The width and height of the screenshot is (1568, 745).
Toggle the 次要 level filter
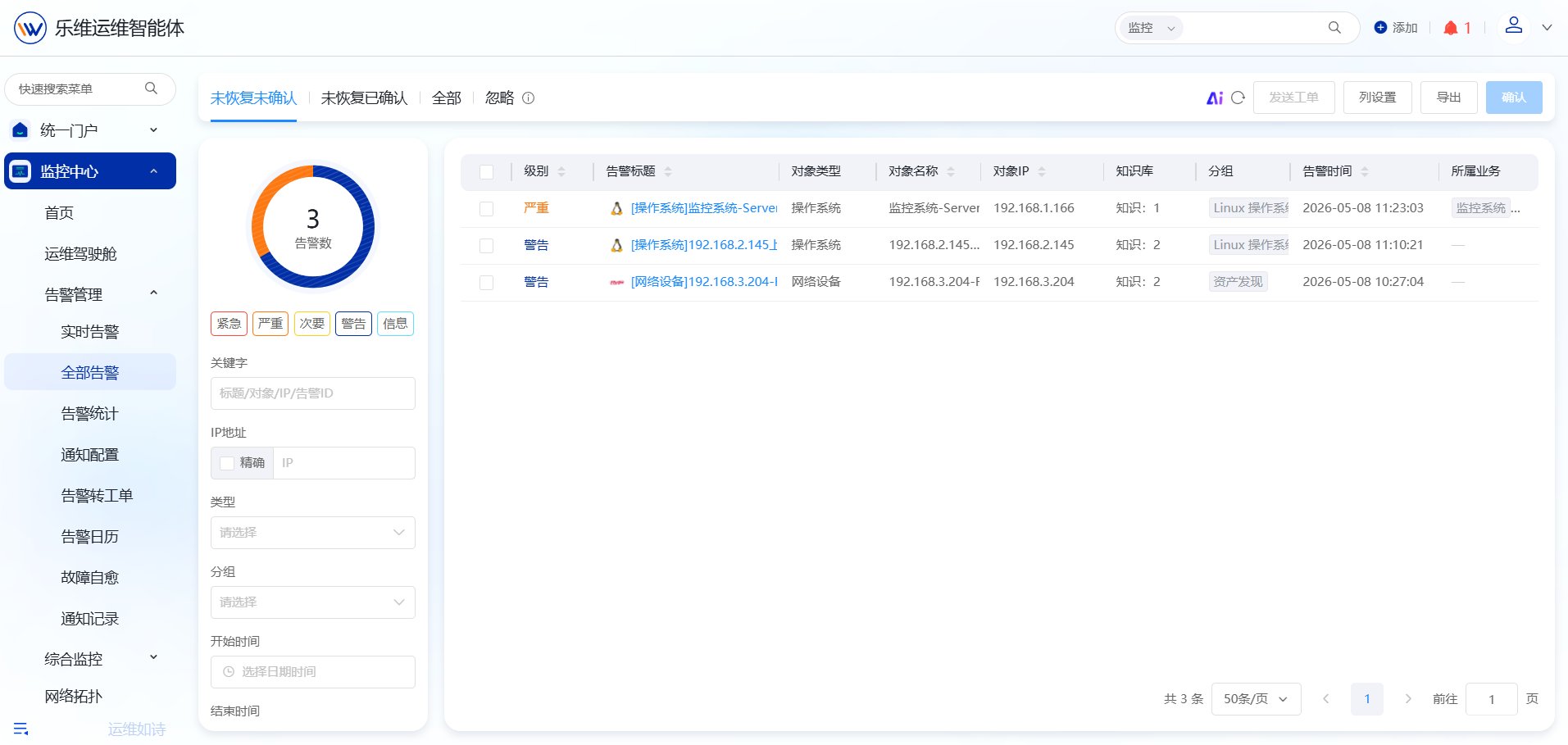312,324
